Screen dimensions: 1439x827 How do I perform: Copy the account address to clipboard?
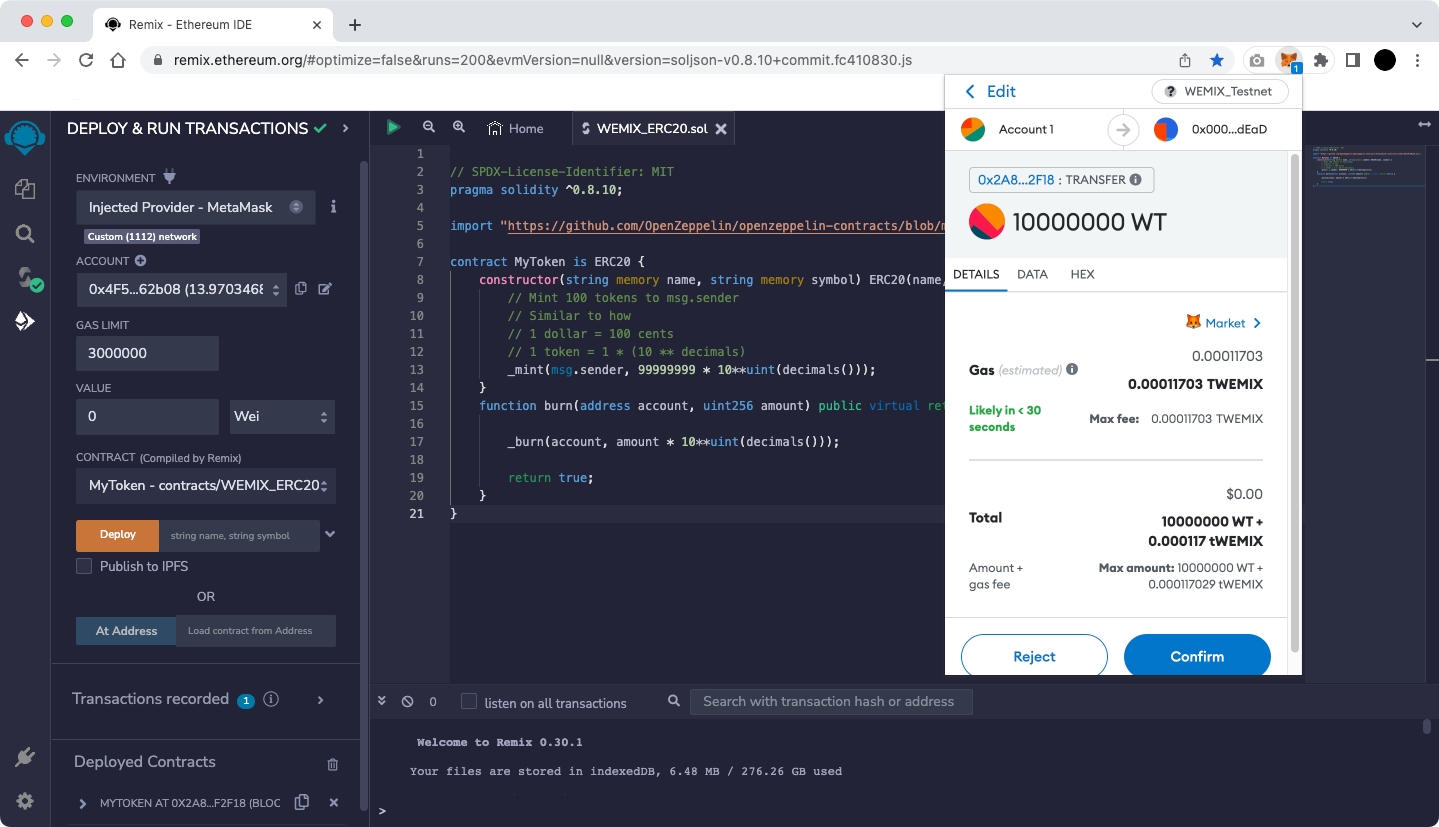(301, 289)
